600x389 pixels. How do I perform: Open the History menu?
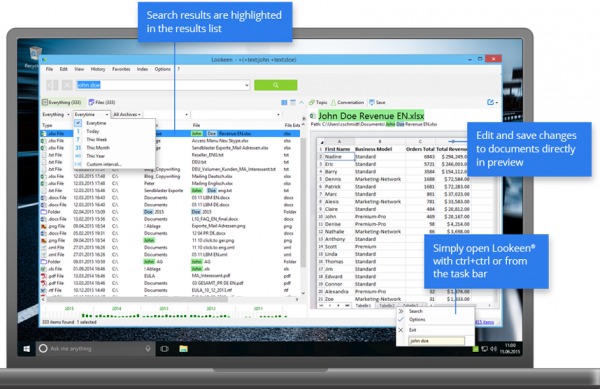98,69
